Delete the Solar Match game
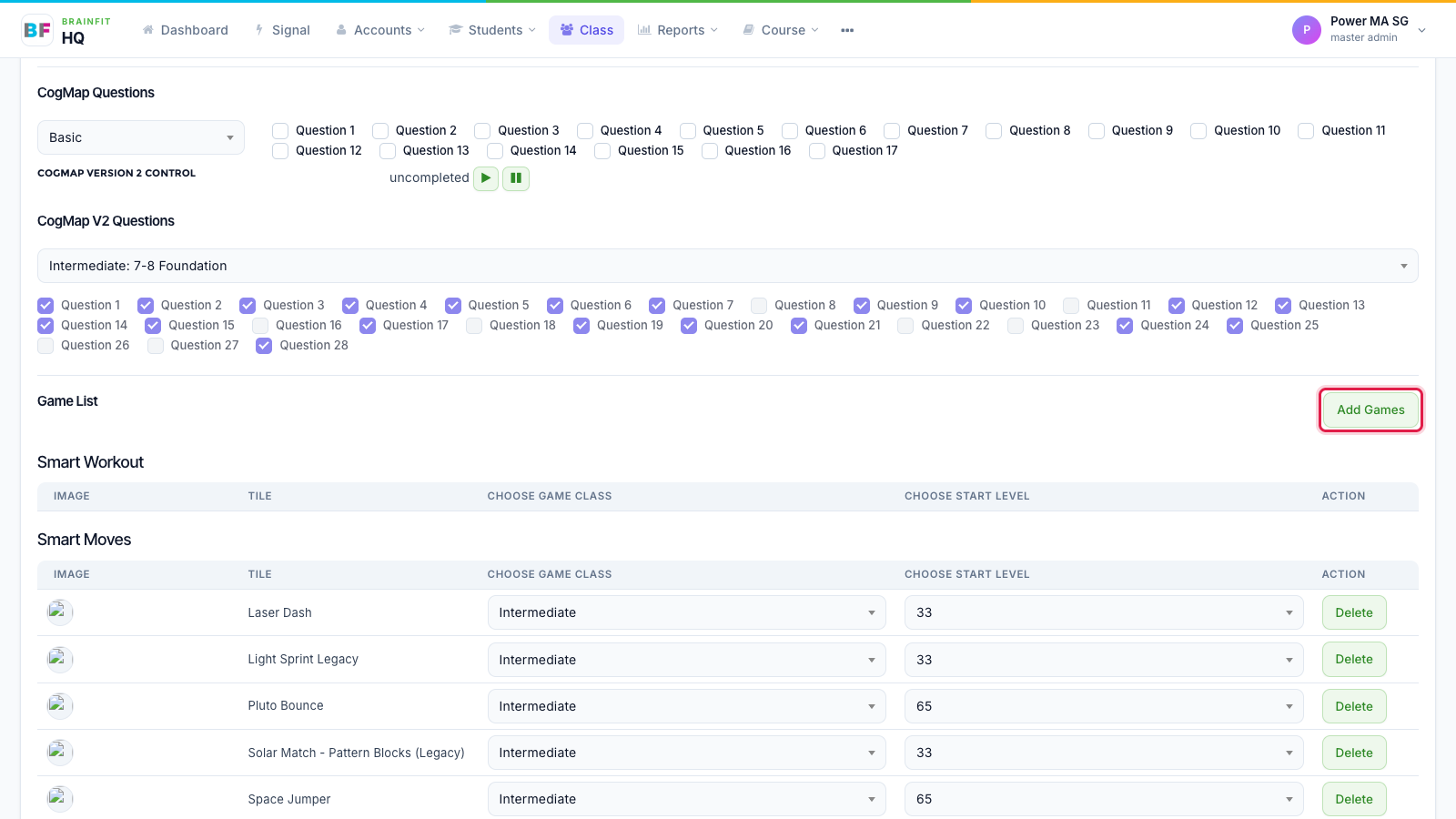This screenshot has width=1456, height=819. 1354,753
